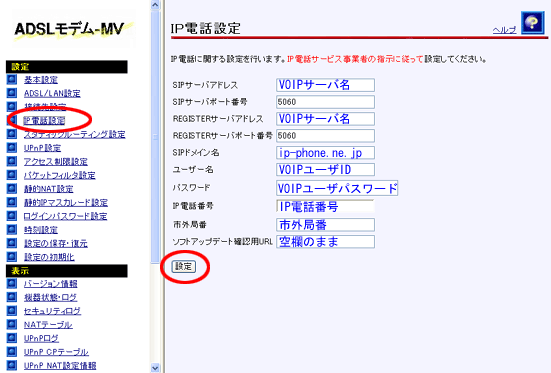Click the bullet icon beside 時刻設定
This screenshot has height=373, width=551.
point(12,229)
